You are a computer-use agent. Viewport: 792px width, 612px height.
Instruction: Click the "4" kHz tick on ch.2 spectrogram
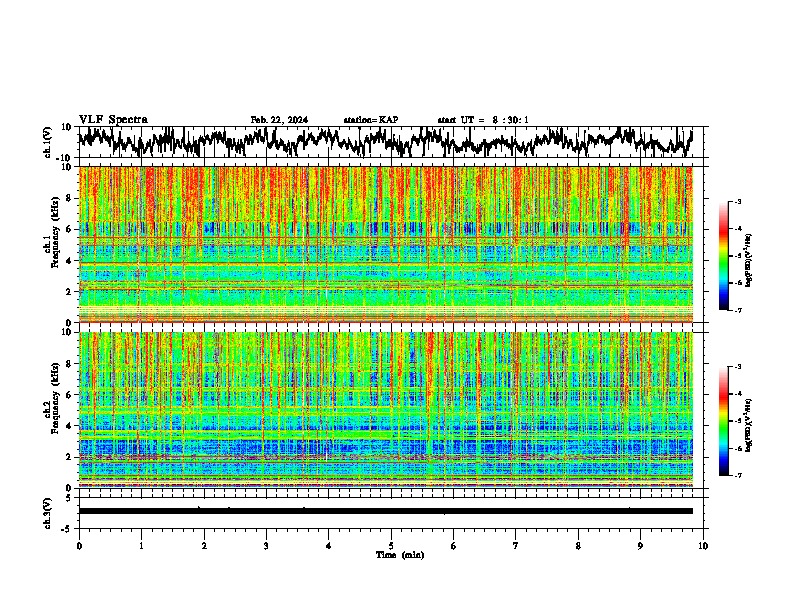[70, 426]
